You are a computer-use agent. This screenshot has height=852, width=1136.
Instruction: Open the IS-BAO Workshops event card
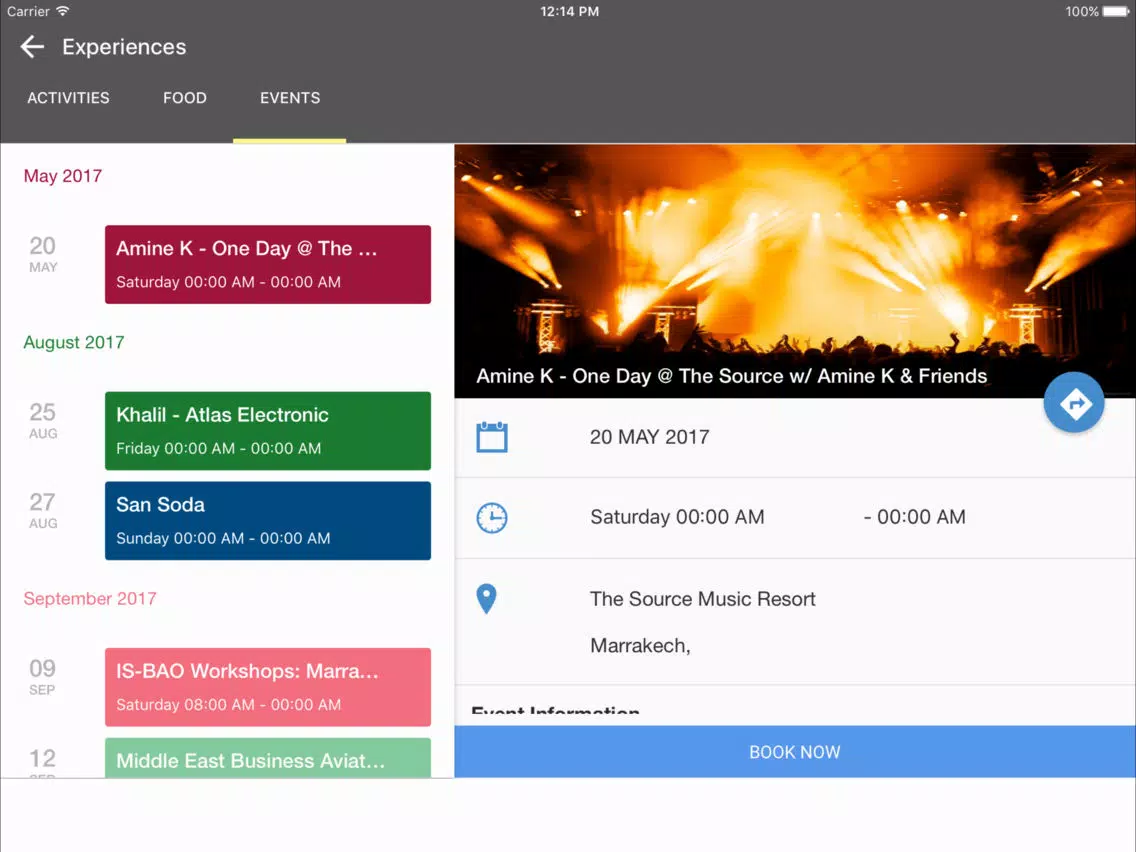pyautogui.click(x=268, y=687)
